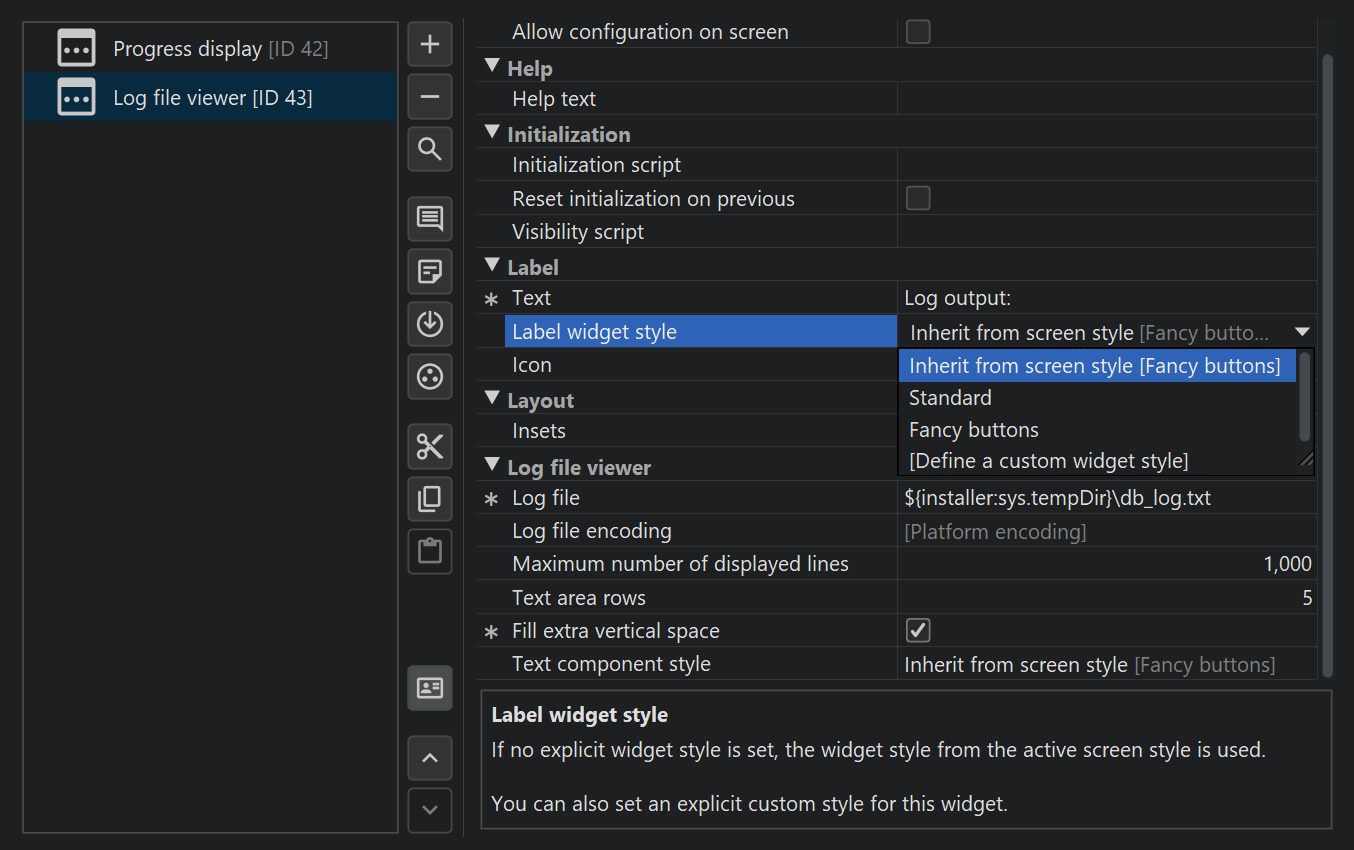Viewport: 1354px width, 850px height.
Task: Click the Log file path field
Action: click(x=1105, y=498)
